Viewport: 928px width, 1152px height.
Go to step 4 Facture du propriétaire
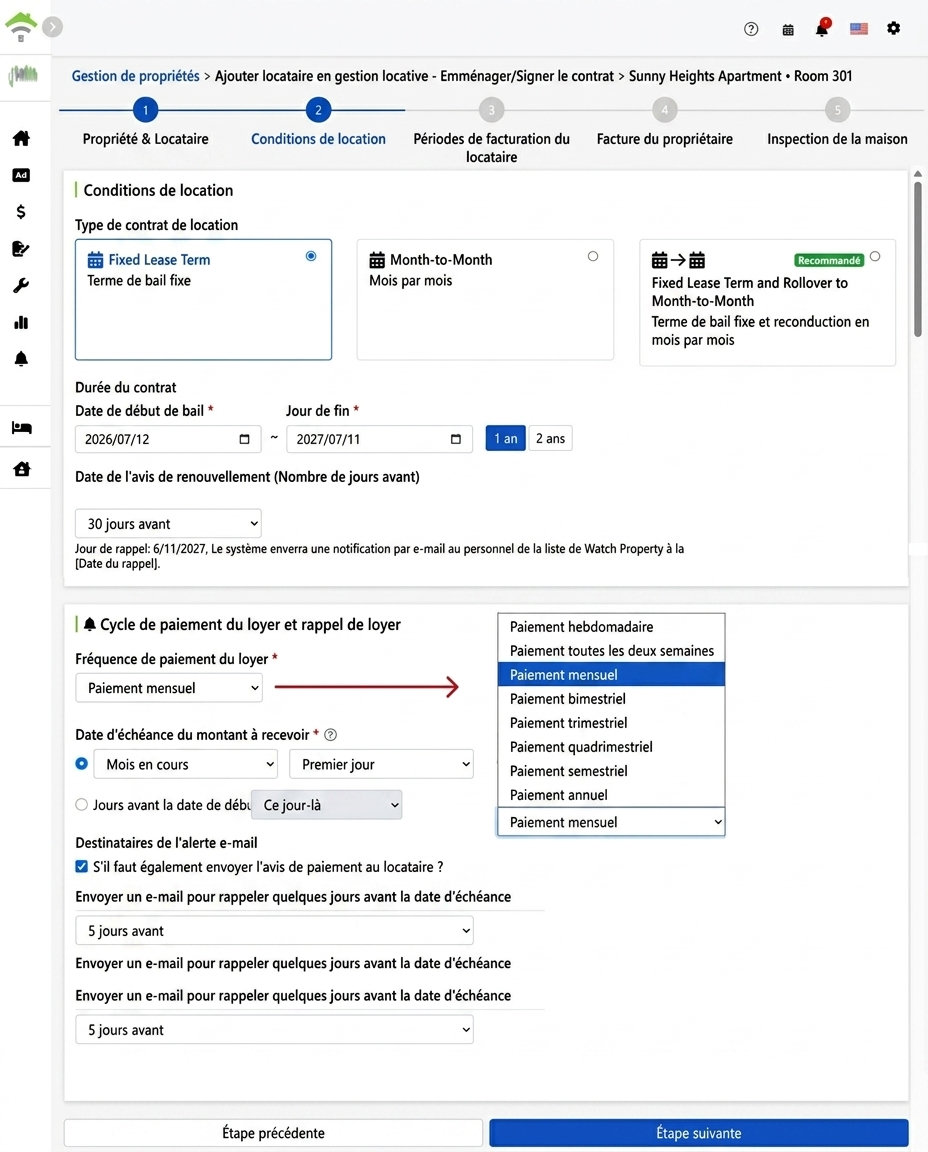tap(664, 110)
